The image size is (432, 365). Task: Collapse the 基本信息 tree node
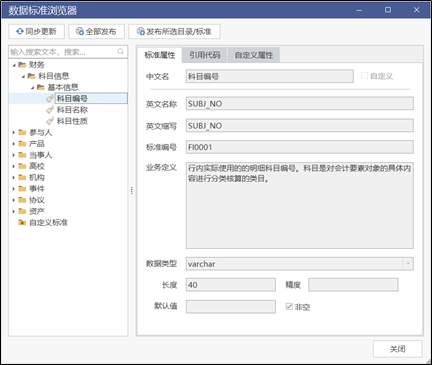click(x=33, y=88)
